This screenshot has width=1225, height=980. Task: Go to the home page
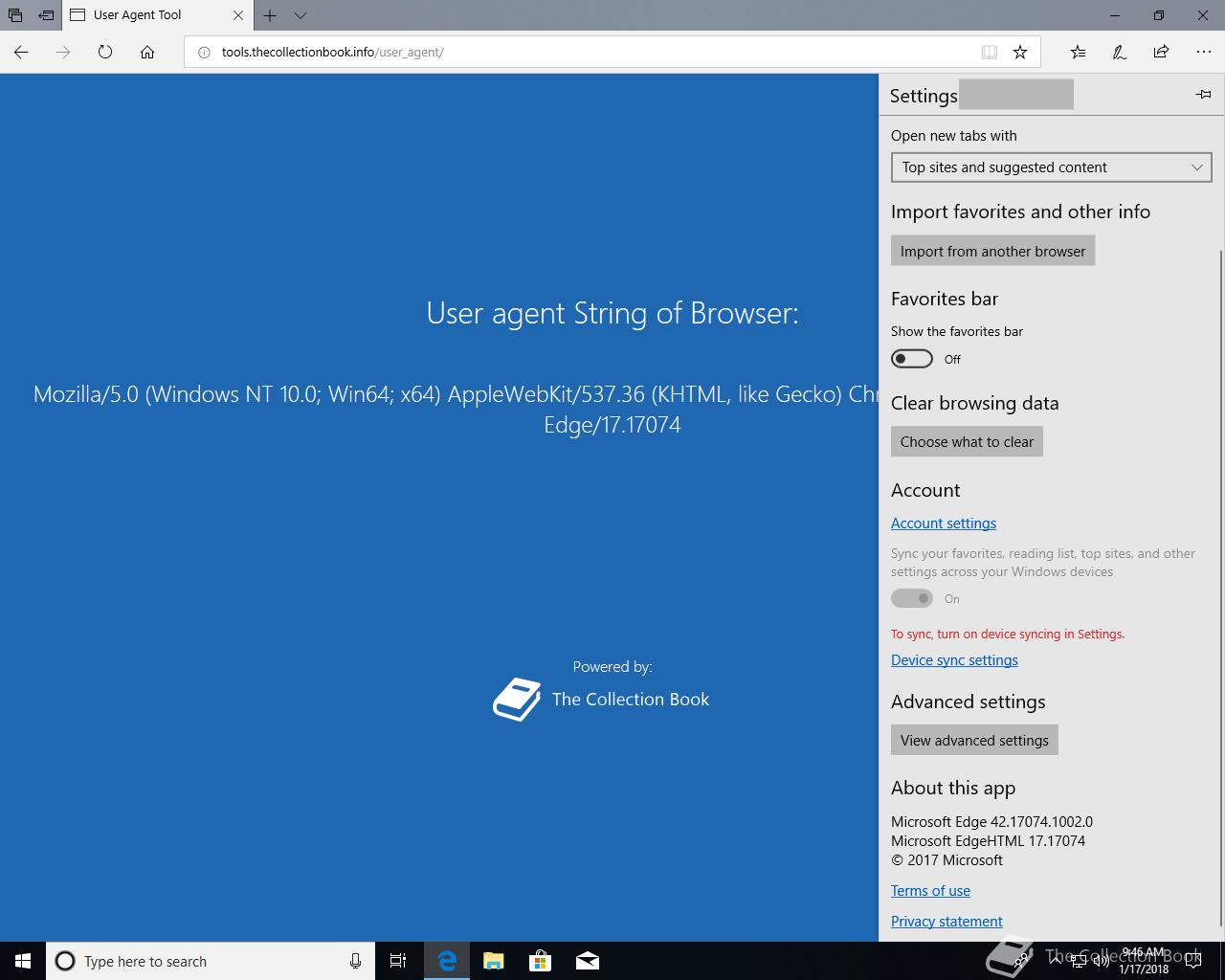(x=147, y=53)
